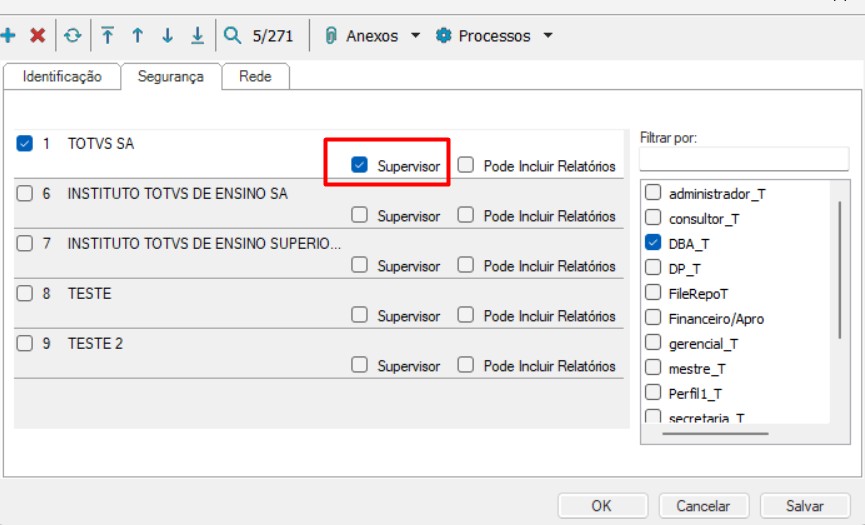Enable Pode Incluir Relatórios for TESTE 2
The width and height of the screenshot is (865, 525).
466,365
